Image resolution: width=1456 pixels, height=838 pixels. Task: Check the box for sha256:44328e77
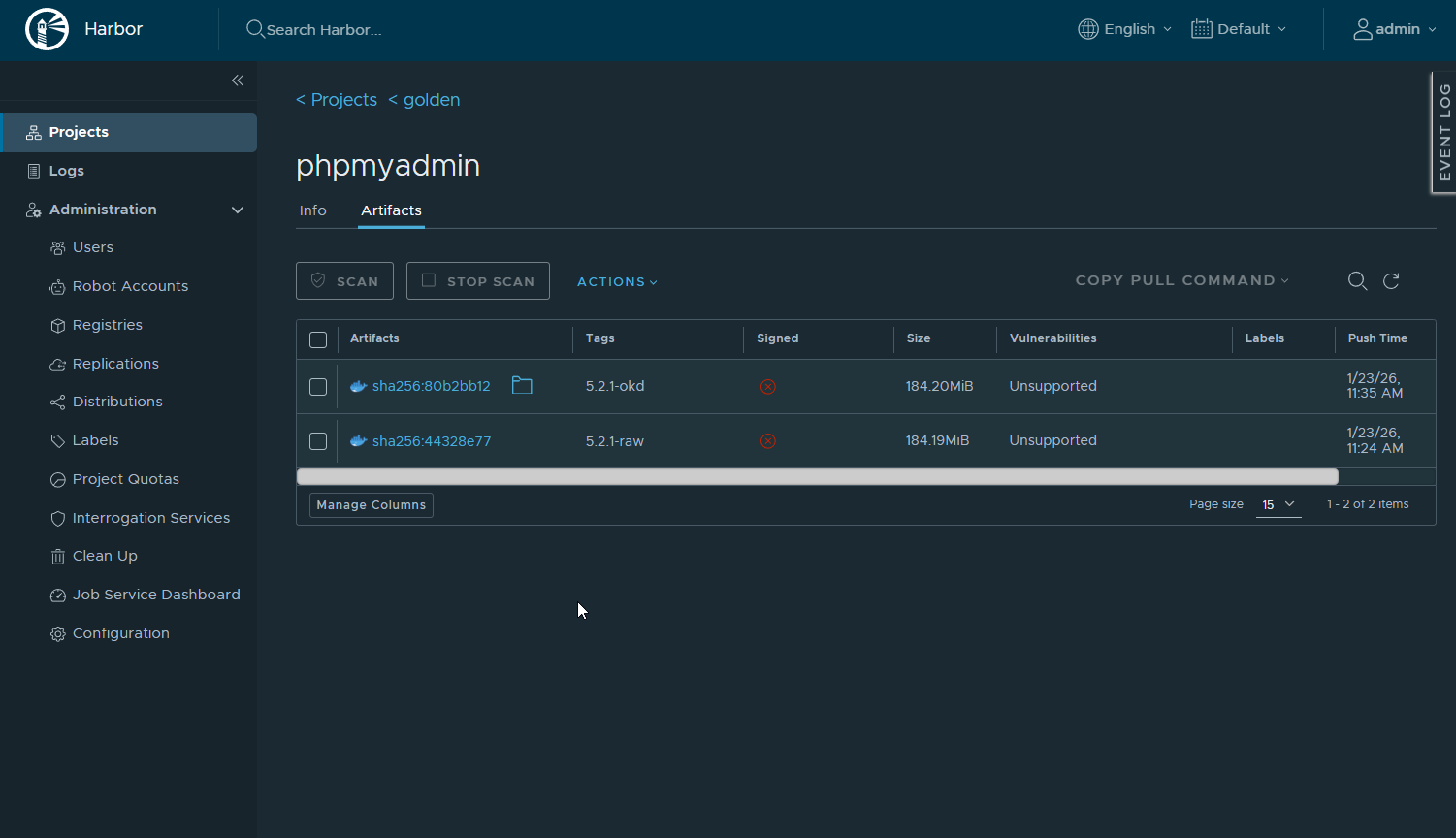(318, 441)
